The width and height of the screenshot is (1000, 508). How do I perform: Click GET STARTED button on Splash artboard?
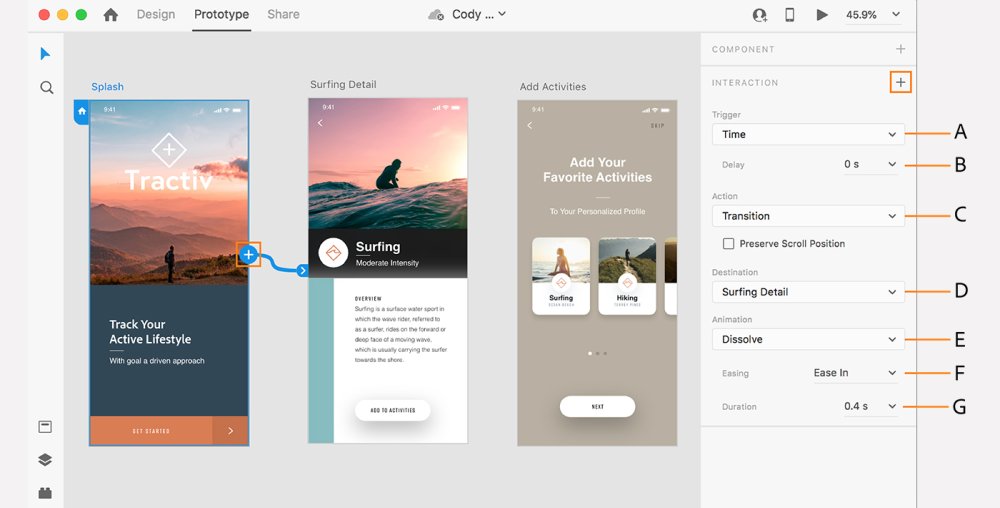pos(151,431)
